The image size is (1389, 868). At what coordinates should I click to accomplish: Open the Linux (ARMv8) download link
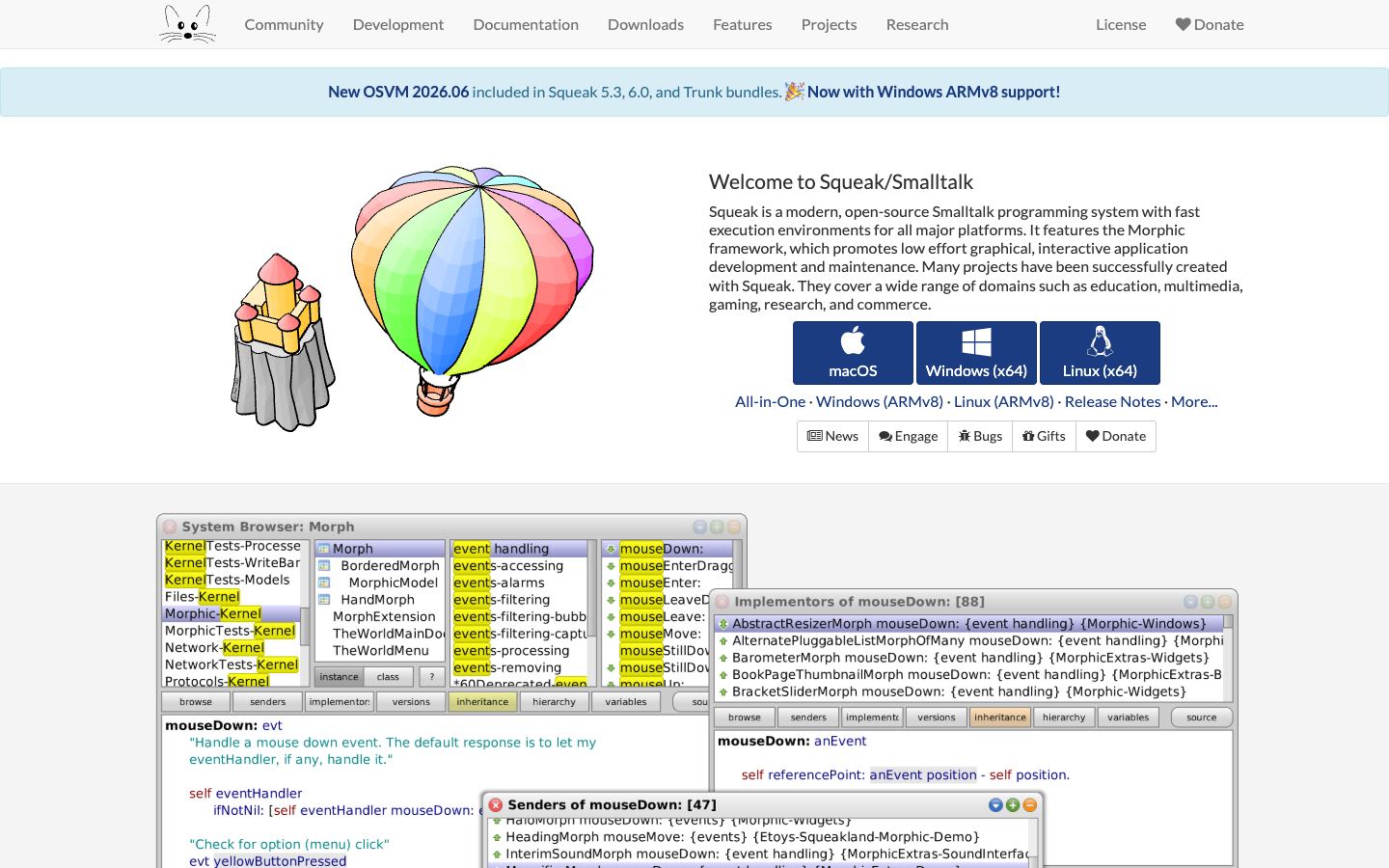1004,401
